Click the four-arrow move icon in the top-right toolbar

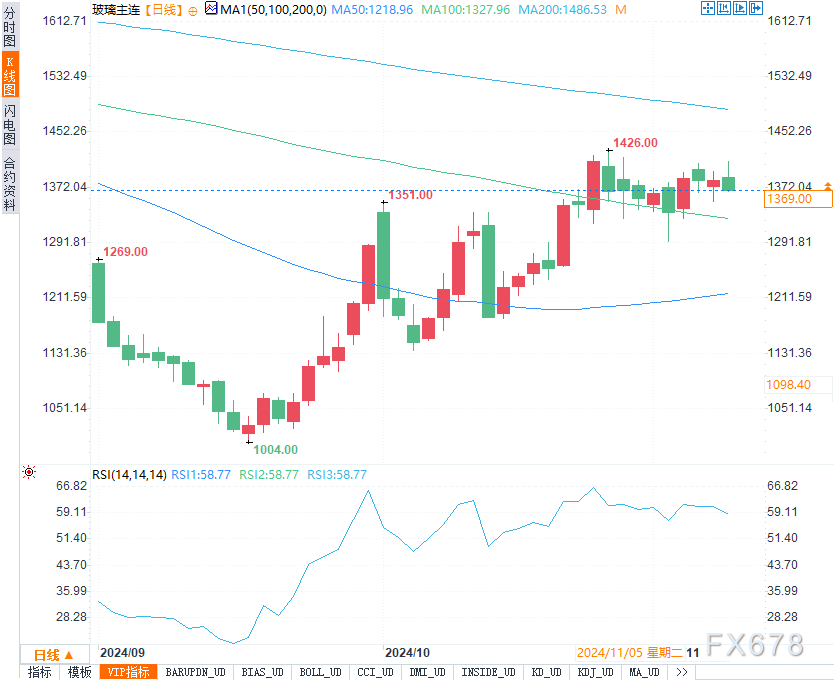(x=709, y=9)
